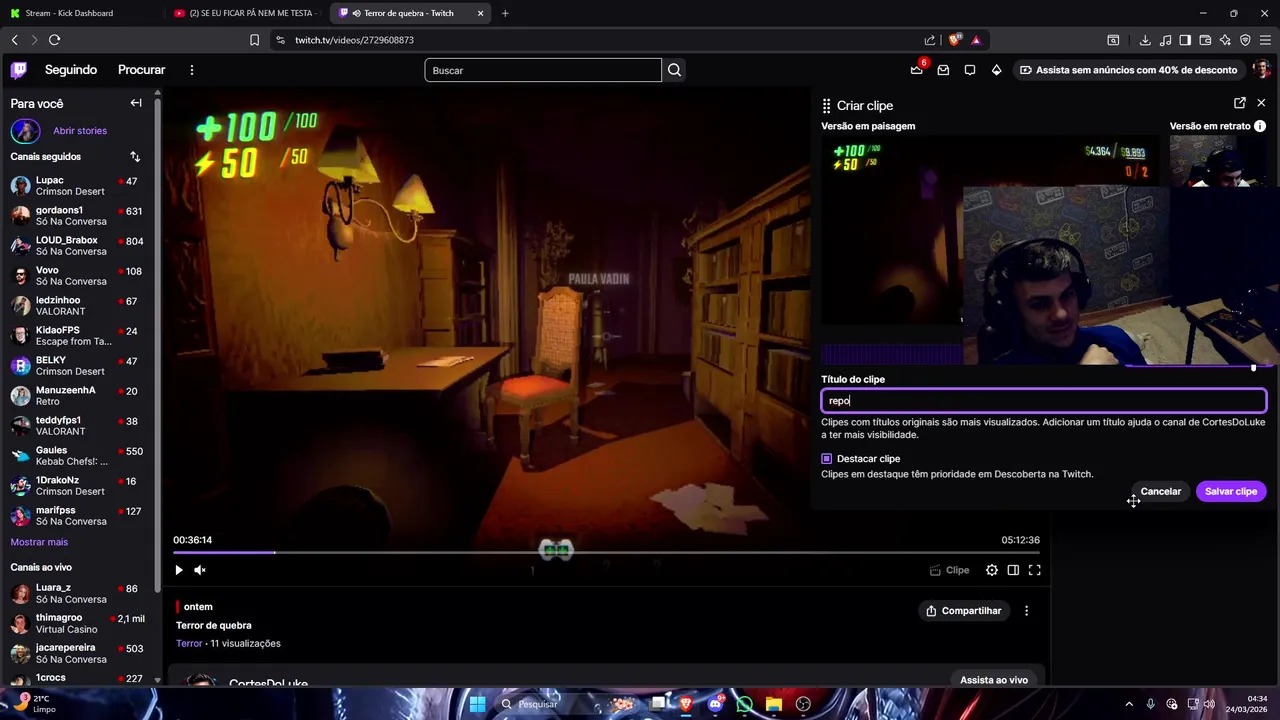Click the ad-free 40% discount offer
1280x720 pixels.
(x=1129, y=70)
